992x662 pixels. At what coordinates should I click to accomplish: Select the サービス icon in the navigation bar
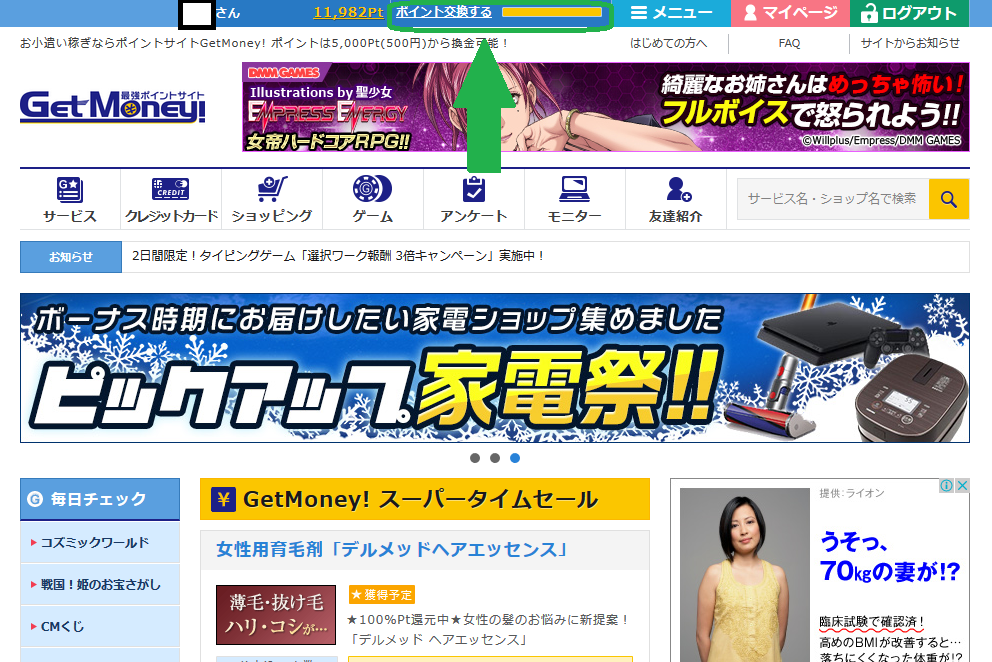[x=68, y=188]
